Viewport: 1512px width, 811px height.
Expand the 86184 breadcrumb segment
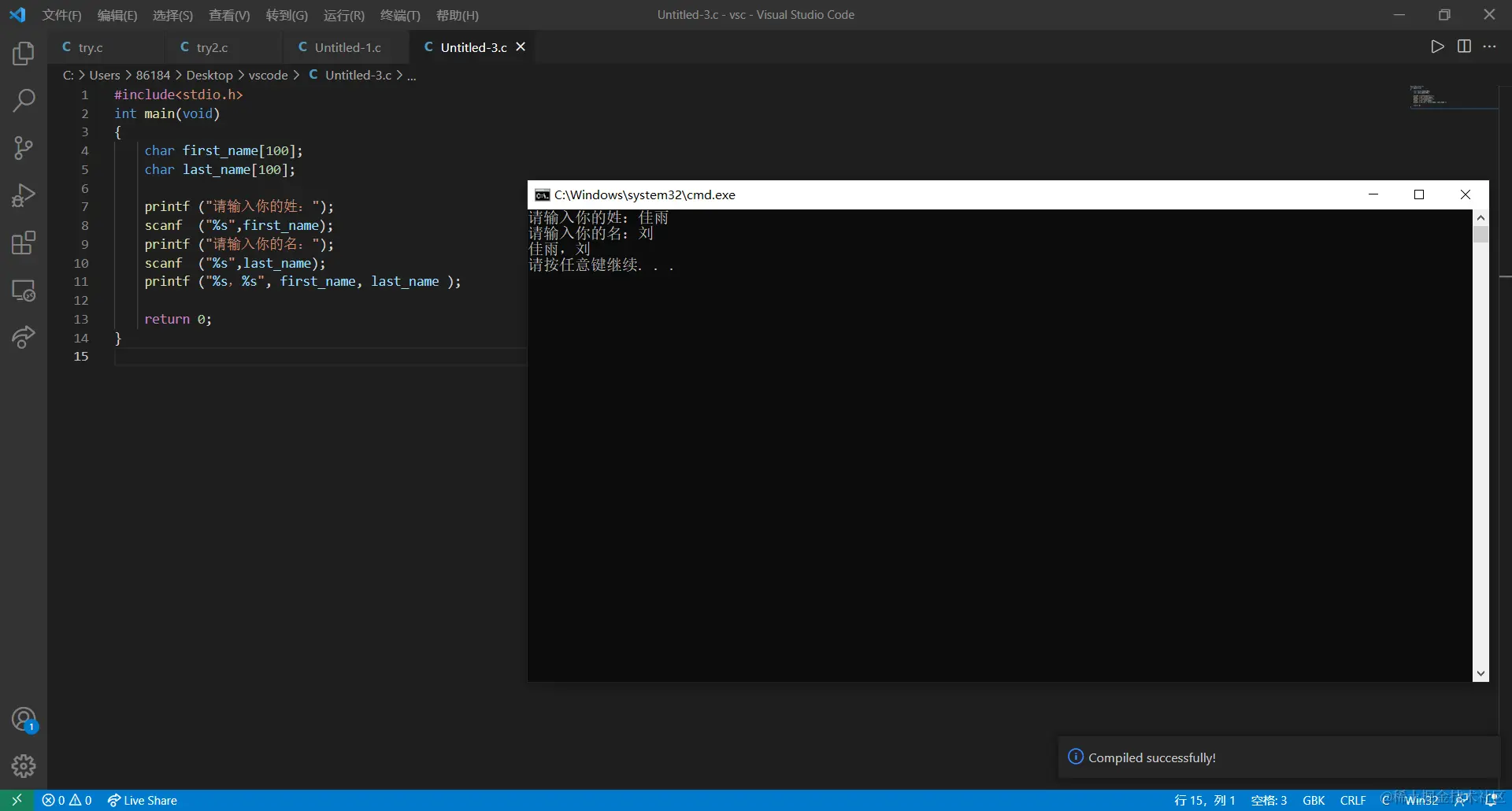click(153, 75)
